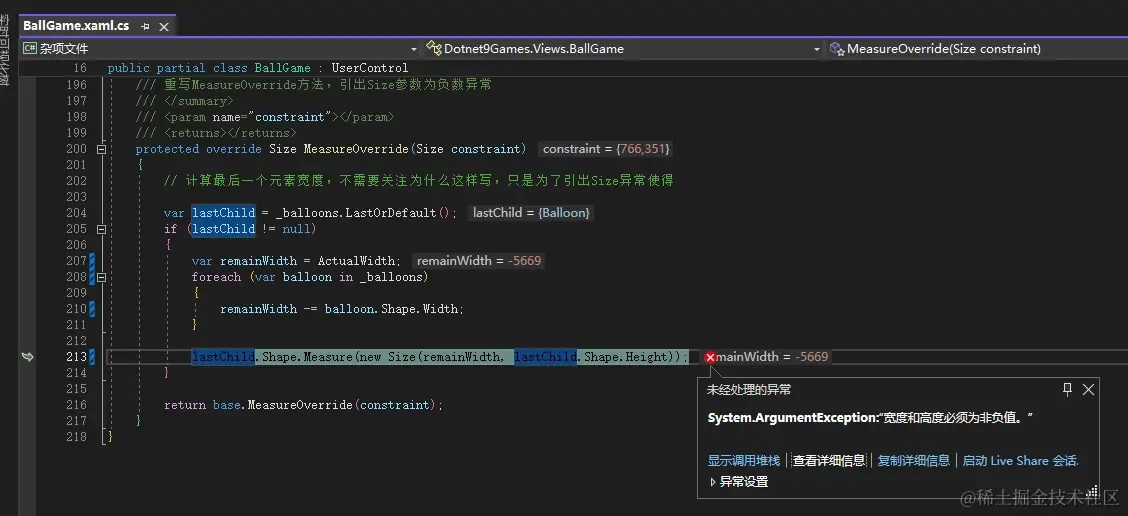Image resolution: width=1128 pixels, height=516 pixels.
Task: Click line number 213 in the gutter
Action: [76, 357]
